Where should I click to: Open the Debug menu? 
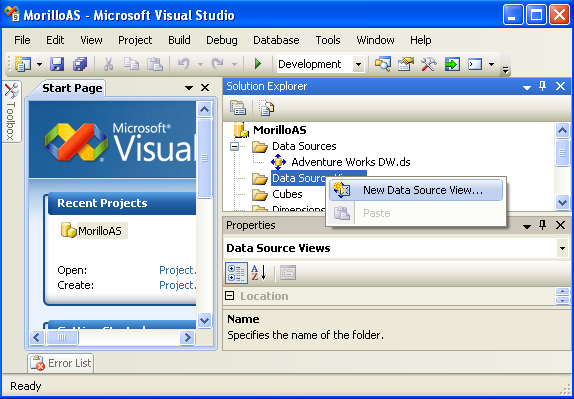point(221,40)
